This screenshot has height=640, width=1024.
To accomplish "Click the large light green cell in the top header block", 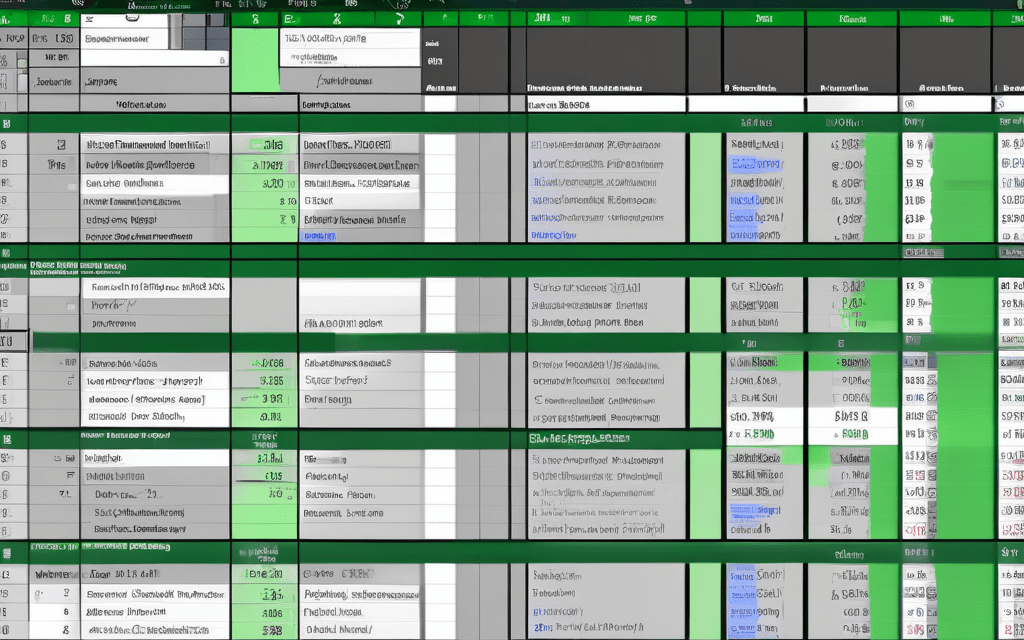I will point(255,61).
